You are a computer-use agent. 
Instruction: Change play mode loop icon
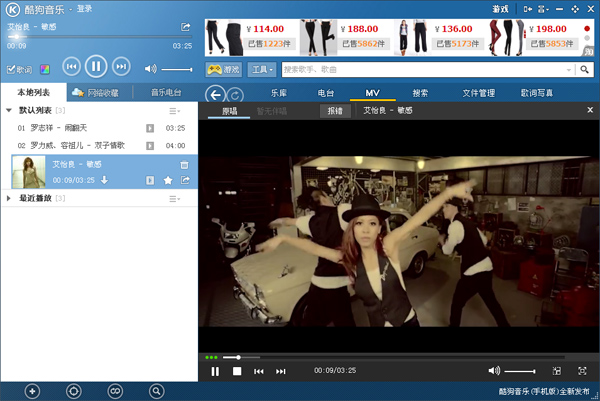pyautogui.click(x=115, y=391)
